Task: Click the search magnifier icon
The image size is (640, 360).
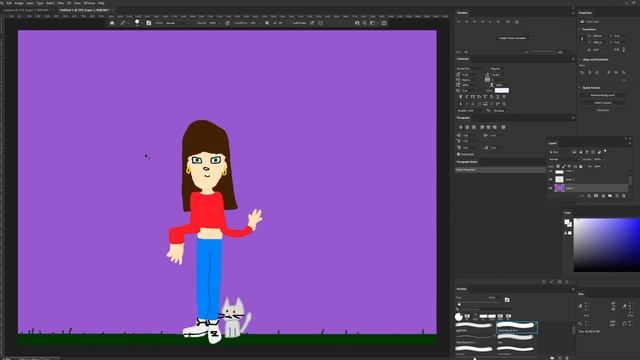Action: [364, 23]
